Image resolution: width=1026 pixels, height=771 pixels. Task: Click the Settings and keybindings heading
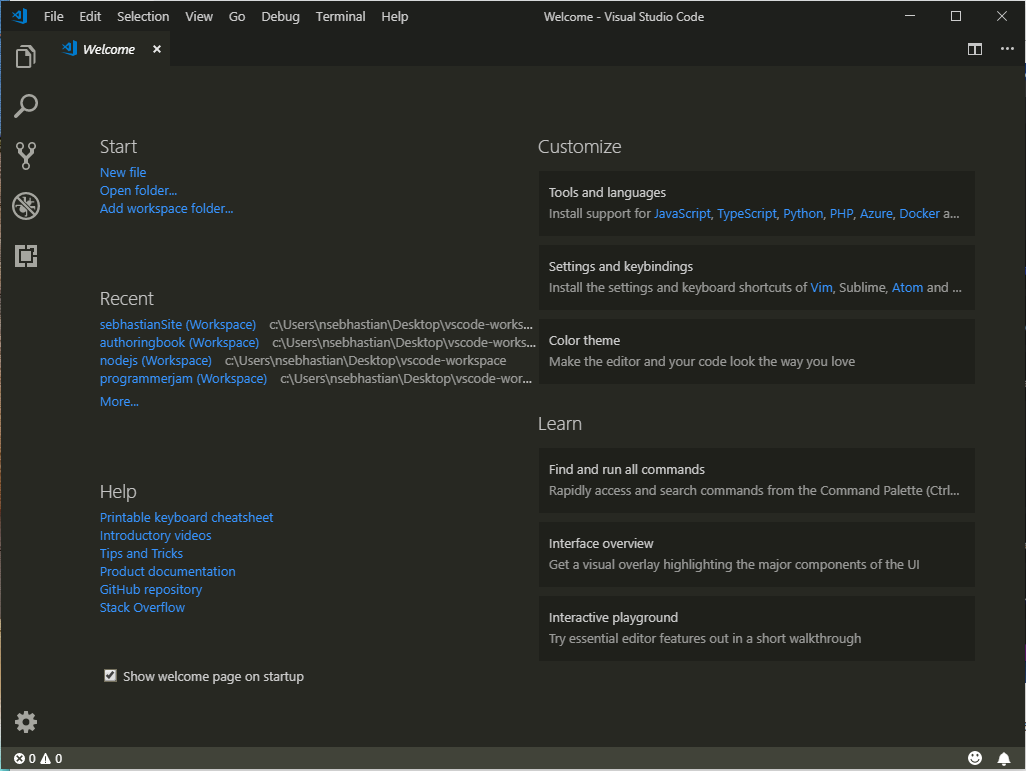click(x=620, y=266)
